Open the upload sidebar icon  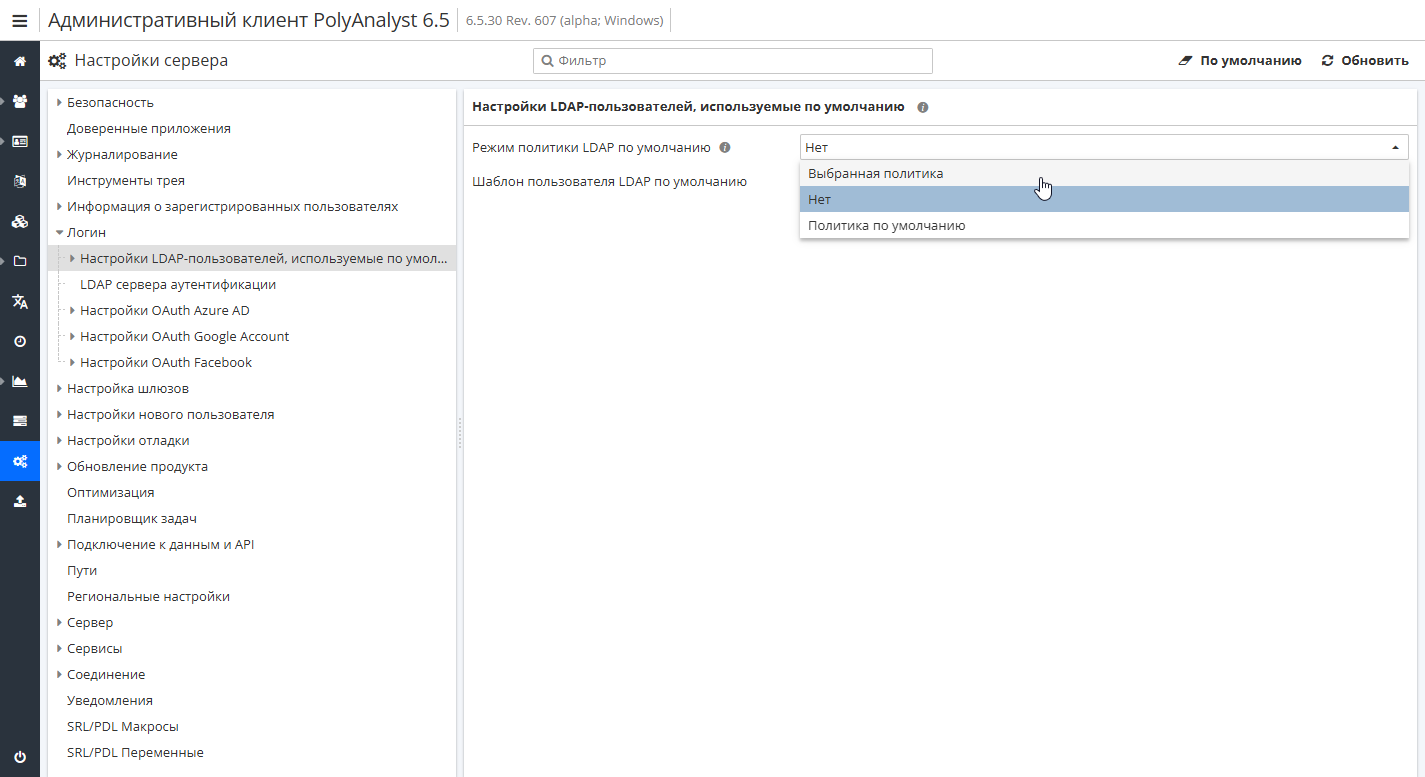[19, 501]
